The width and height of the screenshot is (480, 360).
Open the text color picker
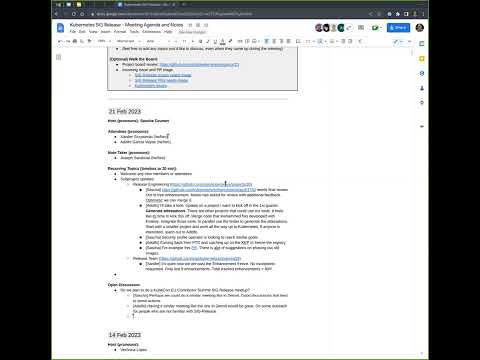point(222,41)
